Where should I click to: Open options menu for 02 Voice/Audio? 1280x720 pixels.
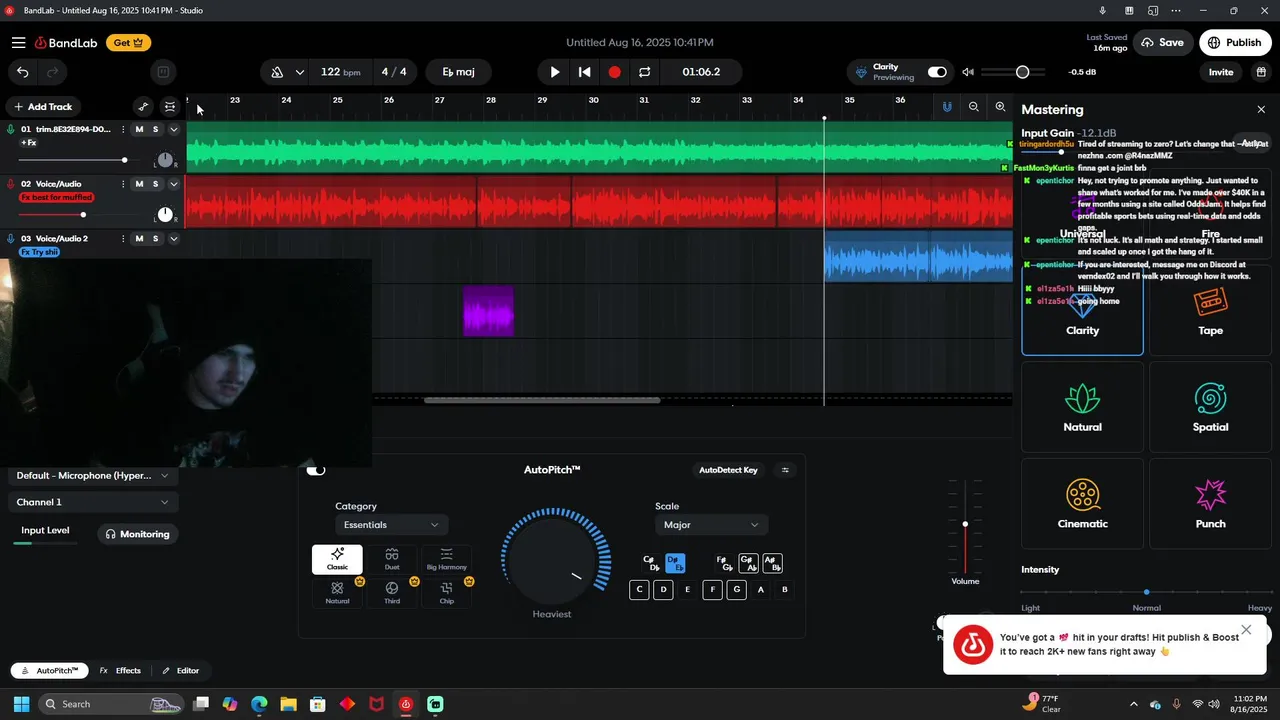(x=123, y=184)
